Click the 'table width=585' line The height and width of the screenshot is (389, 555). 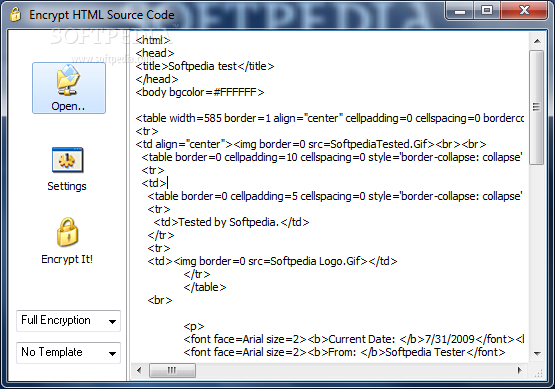330,118
